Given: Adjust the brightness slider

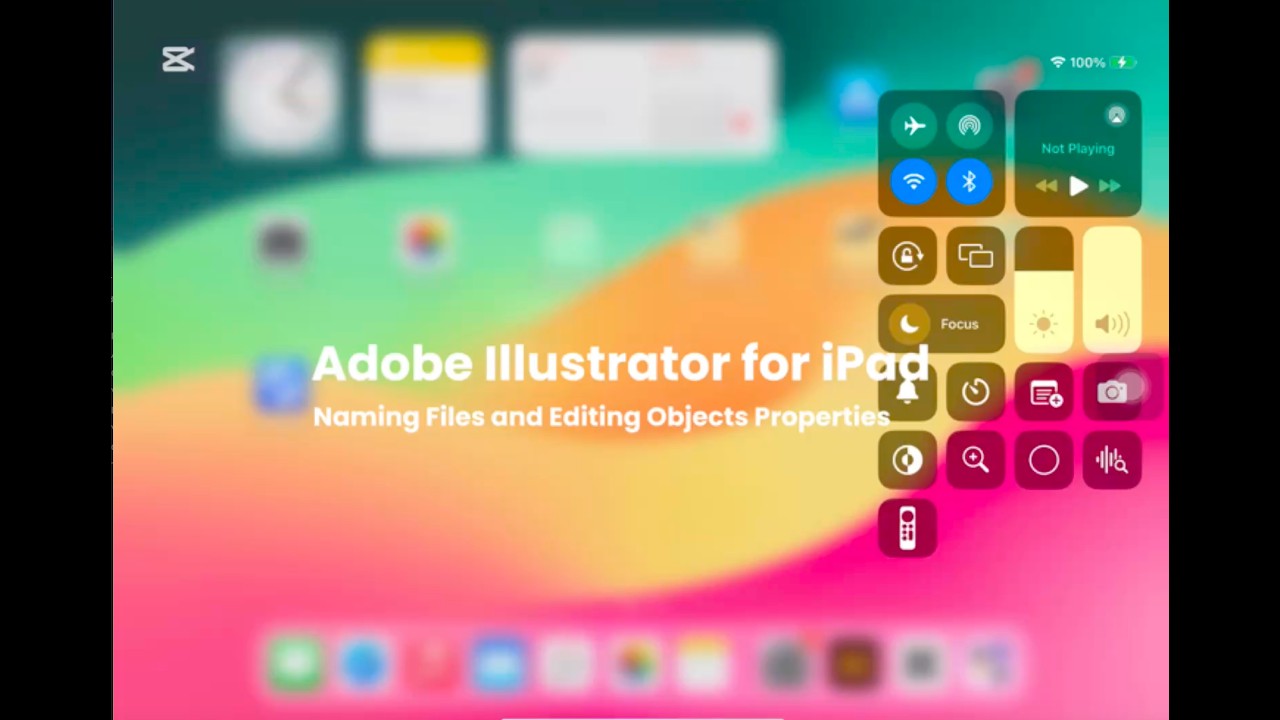Looking at the screenshot, I should (x=1044, y=290).
